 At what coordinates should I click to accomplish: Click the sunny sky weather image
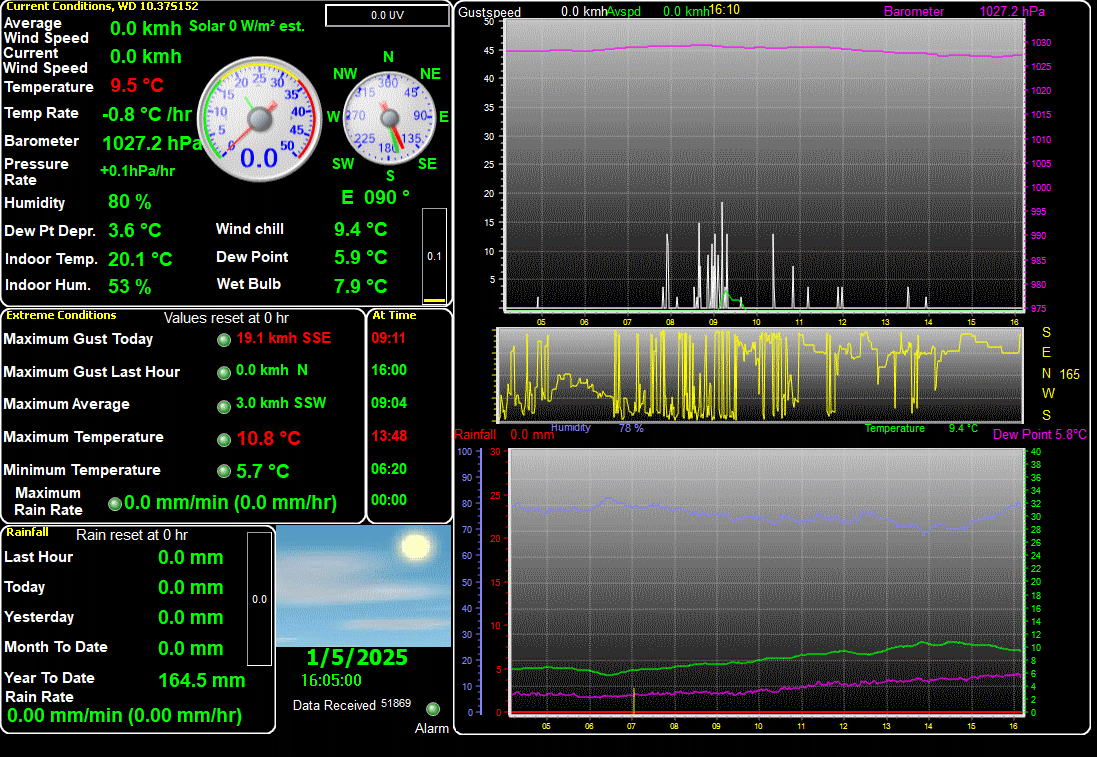(363, 586)
